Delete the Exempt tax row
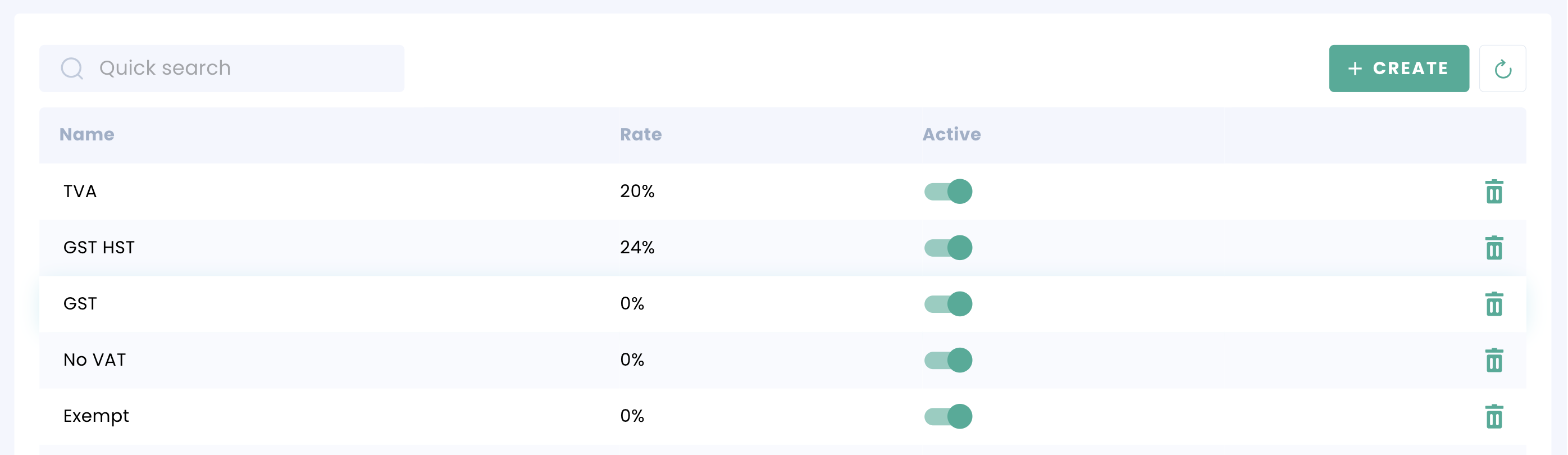This screenshot has width=1568, height=455. coord(1493,417)
